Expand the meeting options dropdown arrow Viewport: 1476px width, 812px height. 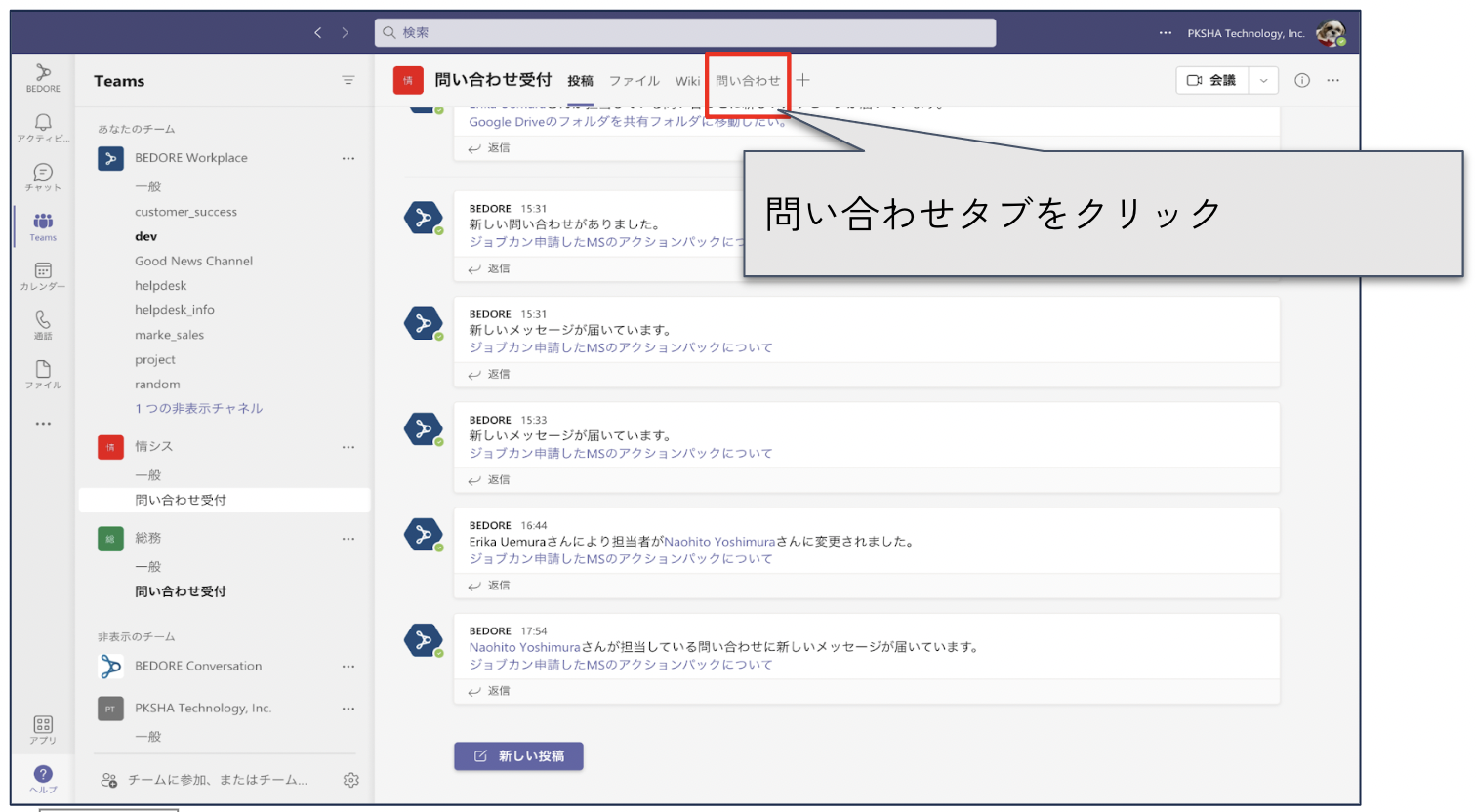(1263, 80)
